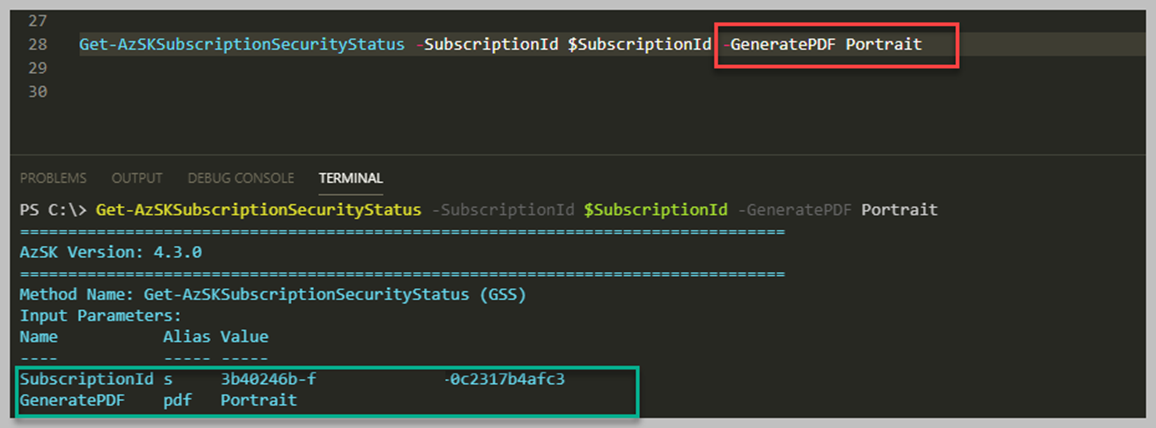Click the Name column header in output
The image size is (1156, 428).
coord(38,337)
